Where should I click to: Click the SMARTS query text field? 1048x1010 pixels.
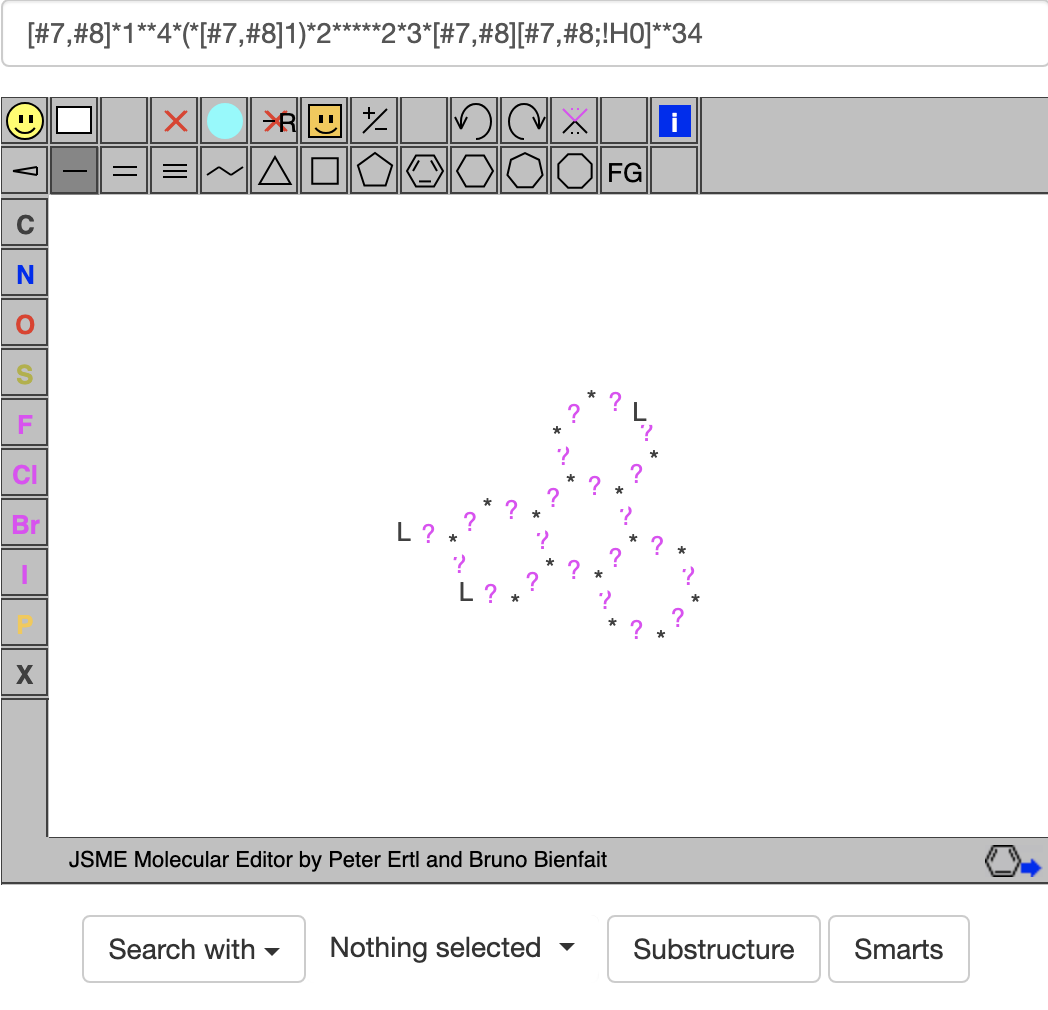point(524,34)
